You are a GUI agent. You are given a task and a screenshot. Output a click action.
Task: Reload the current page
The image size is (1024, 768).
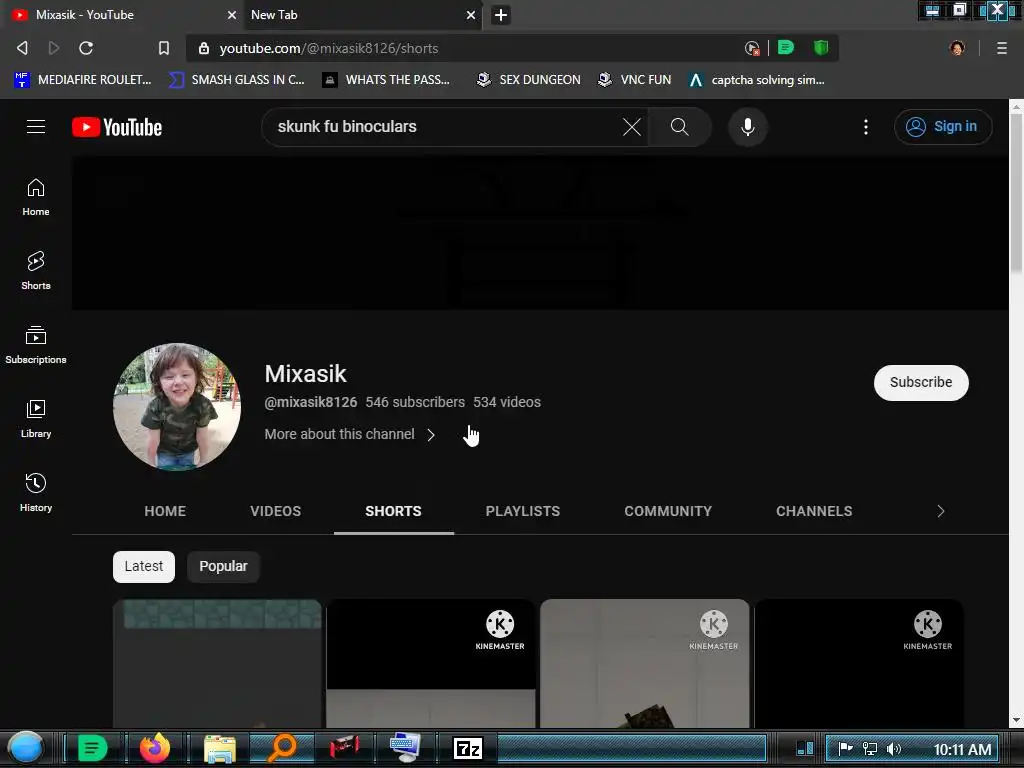click(x=86, y=48)
